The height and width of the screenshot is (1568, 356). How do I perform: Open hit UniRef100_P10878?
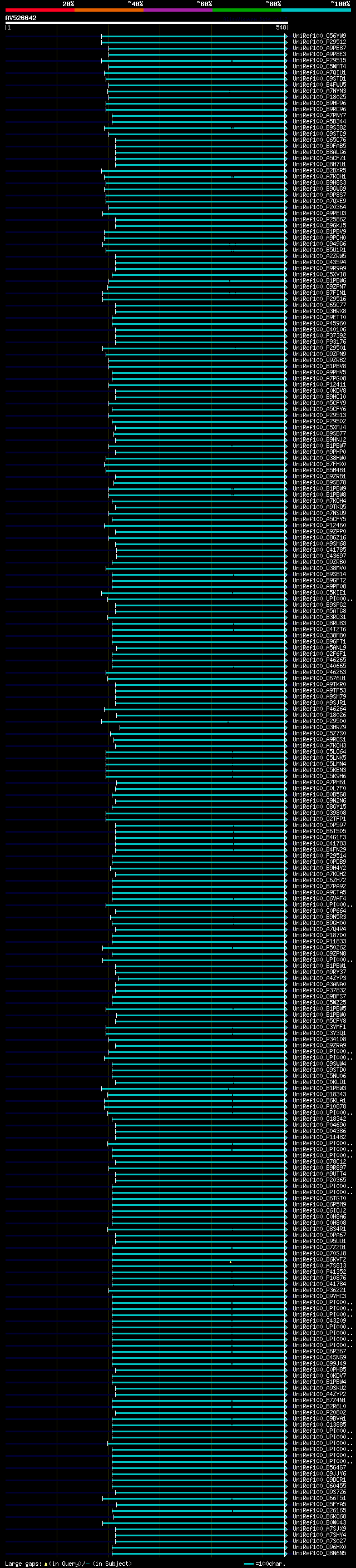319,1106
